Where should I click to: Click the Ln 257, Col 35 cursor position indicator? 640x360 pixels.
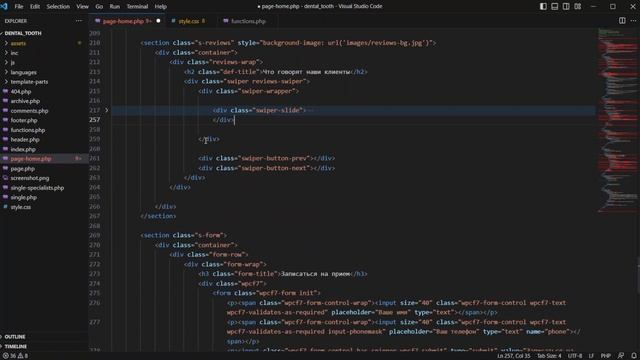(513, 356)
